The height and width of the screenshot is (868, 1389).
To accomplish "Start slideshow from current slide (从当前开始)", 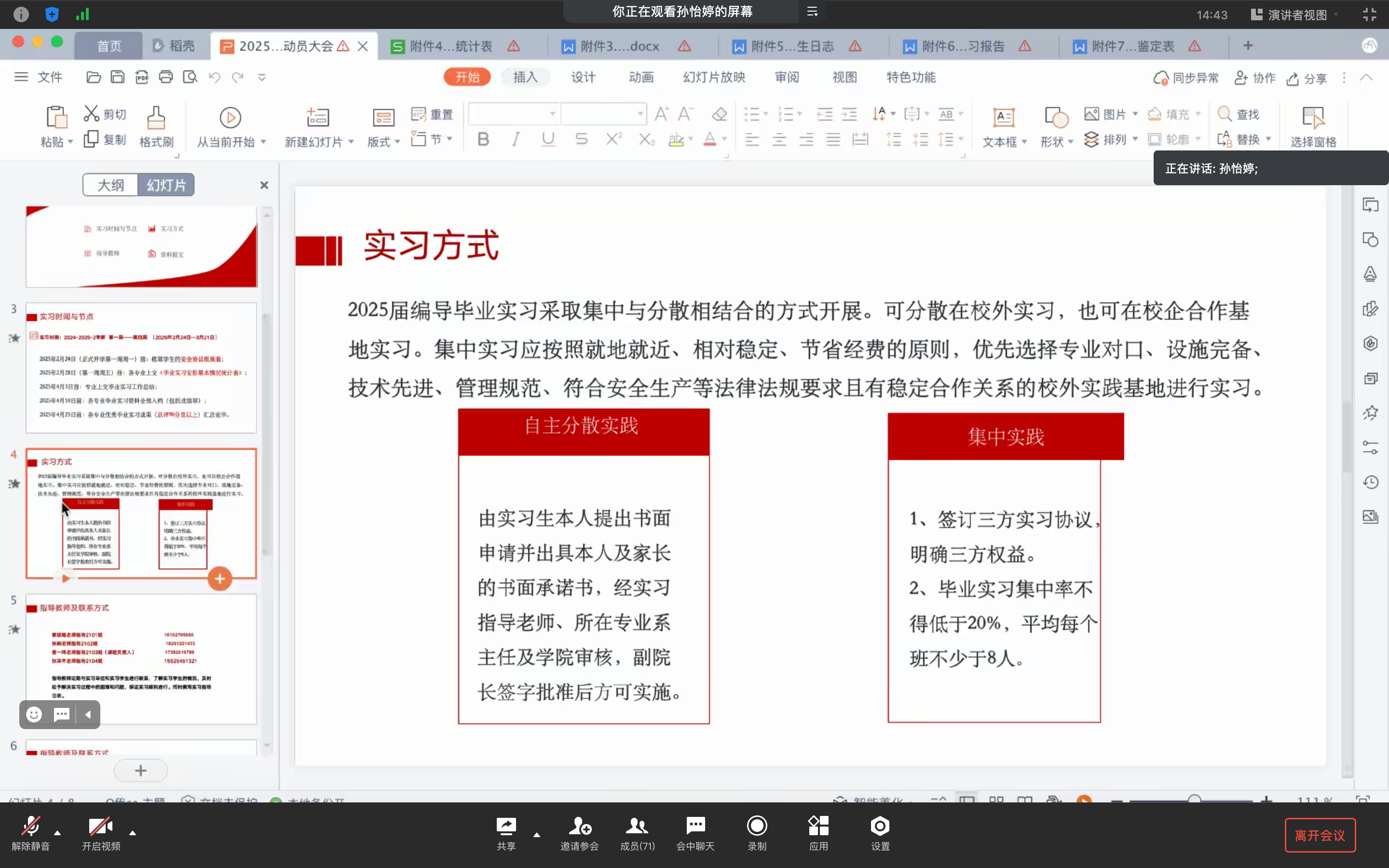I will tap(230, 118).
